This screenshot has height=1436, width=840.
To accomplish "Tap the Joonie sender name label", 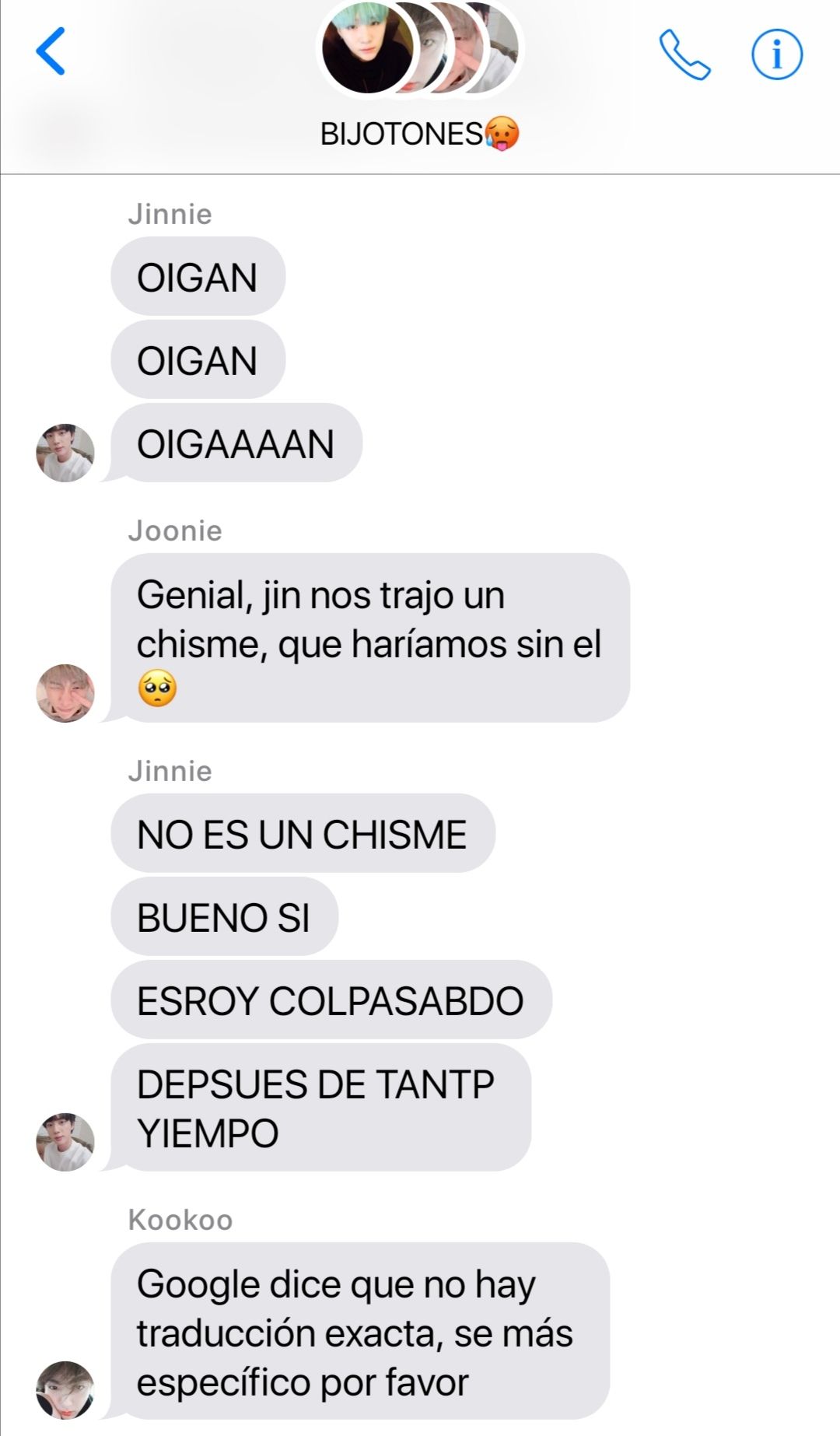I will click(175, 531).
